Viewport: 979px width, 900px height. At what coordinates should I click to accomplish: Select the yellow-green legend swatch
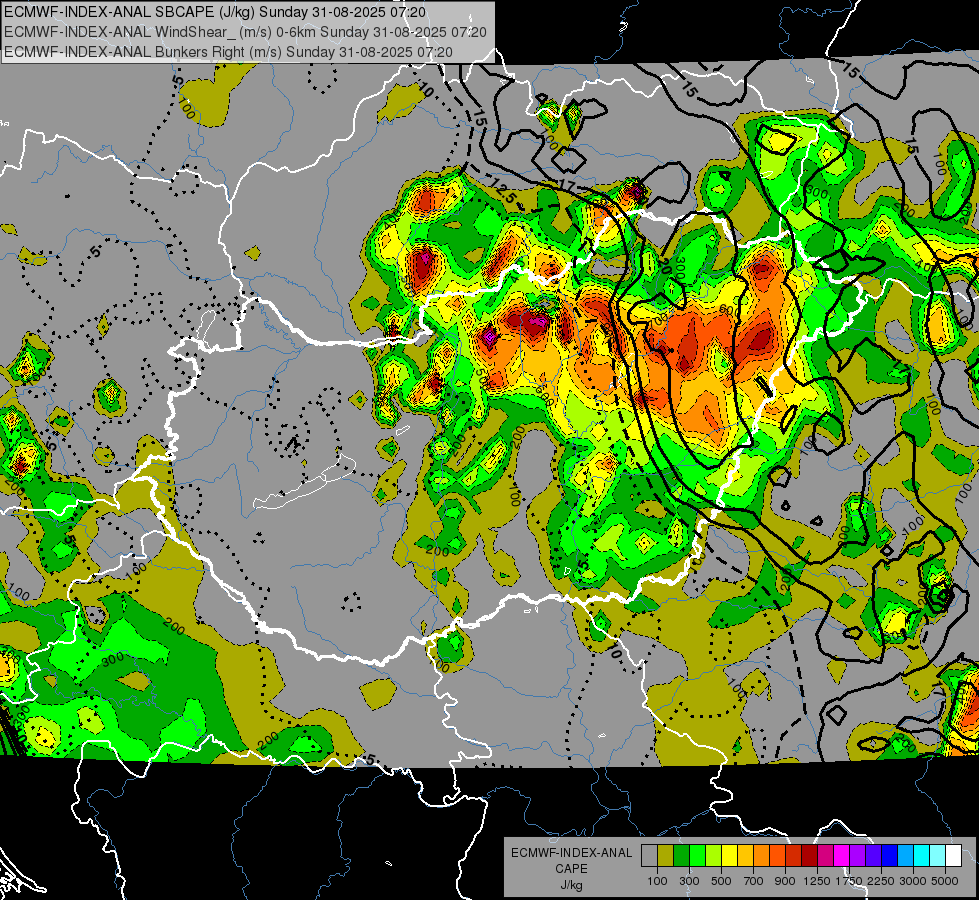713,855
